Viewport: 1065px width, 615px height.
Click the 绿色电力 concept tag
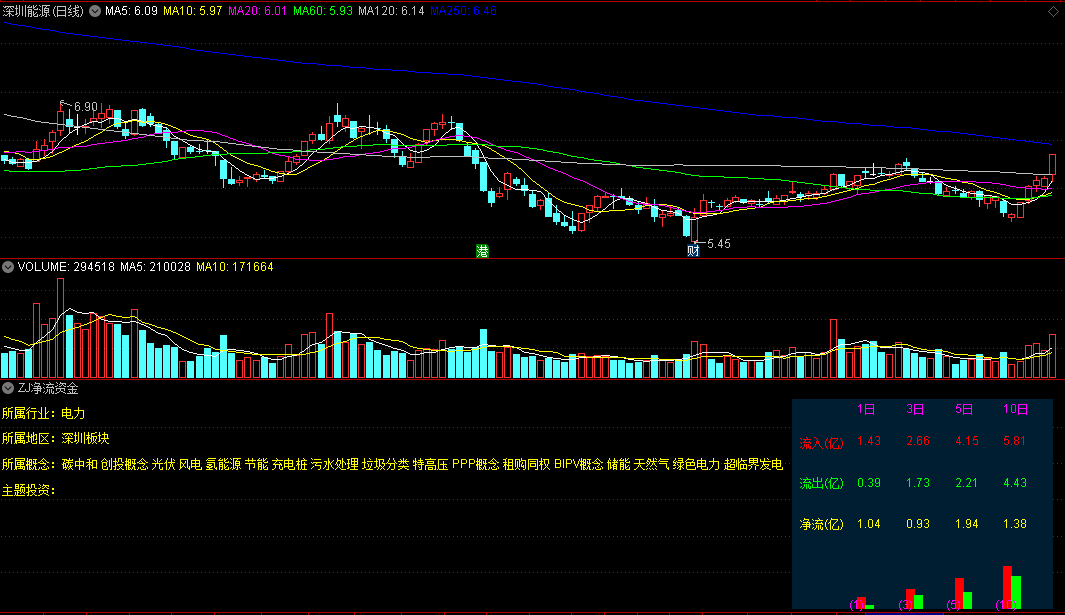click(x=696, y=464)
